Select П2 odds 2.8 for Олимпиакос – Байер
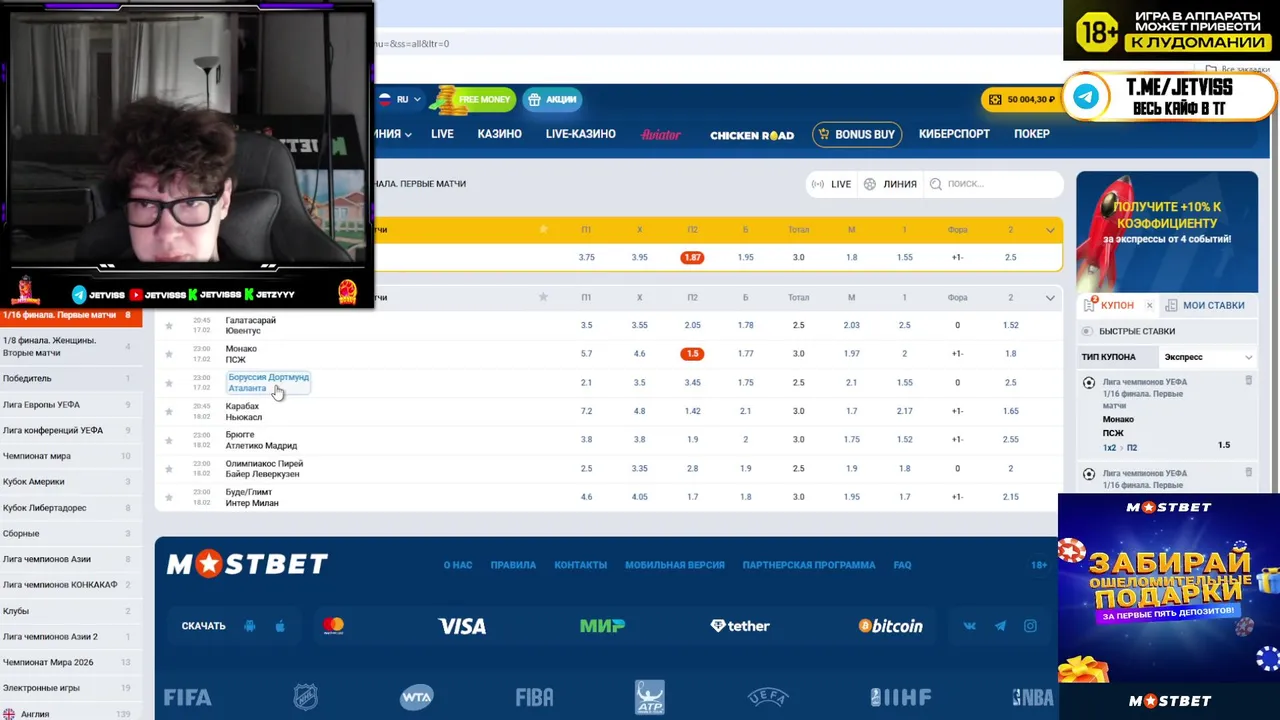 (x=692, y=469)
